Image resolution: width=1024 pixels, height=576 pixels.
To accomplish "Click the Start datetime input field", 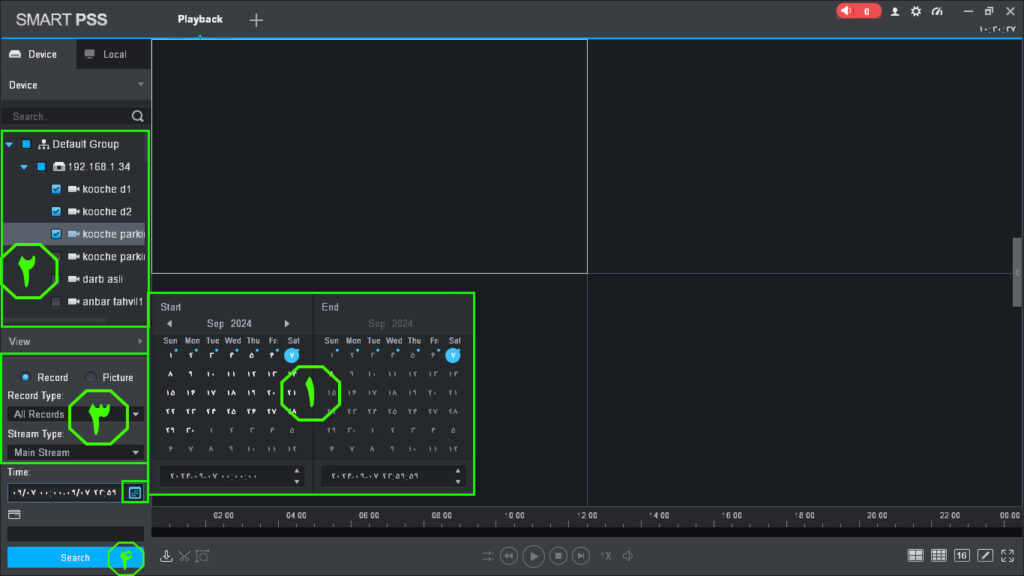I will (x=225, y=476).
